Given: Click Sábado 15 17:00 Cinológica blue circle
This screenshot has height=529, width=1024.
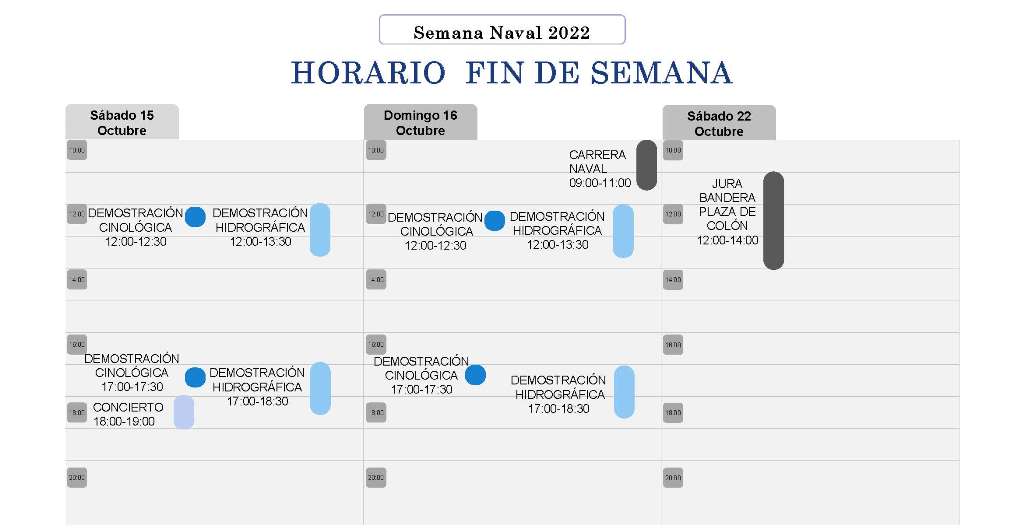Looking at the screenshot, I should 195,377.
